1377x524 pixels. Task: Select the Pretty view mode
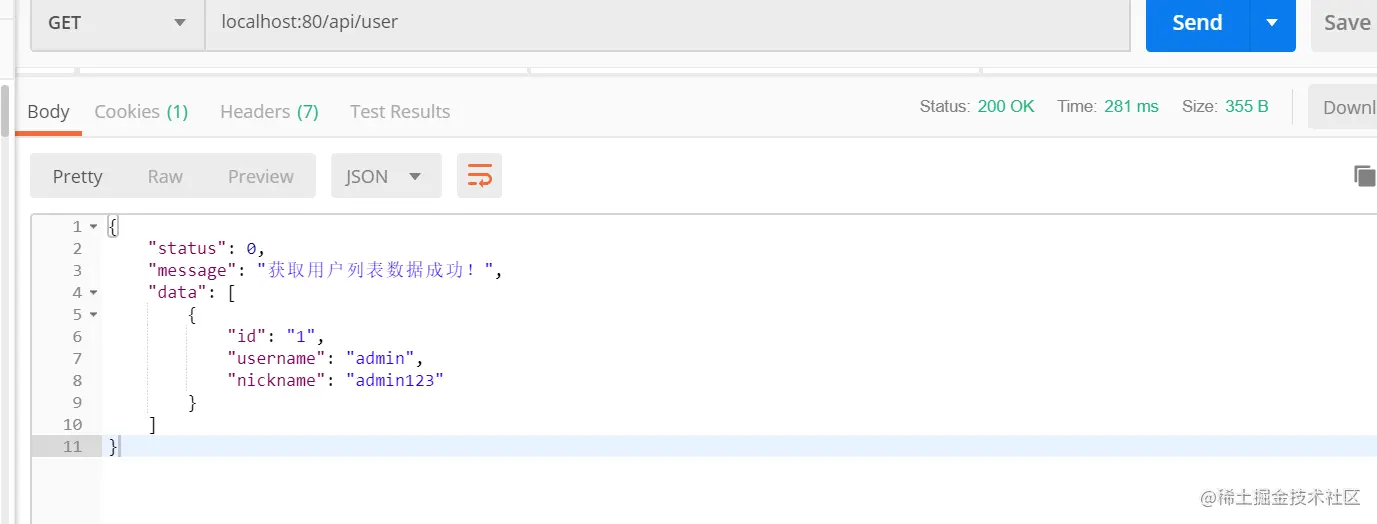pos(77,176)
